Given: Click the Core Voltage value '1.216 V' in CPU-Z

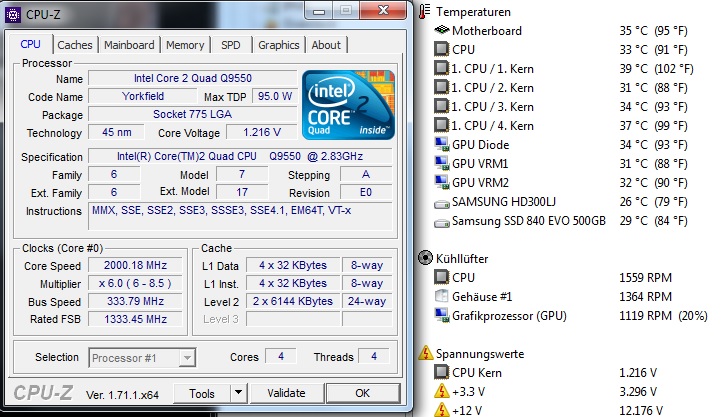Looking at the screenshot, I should coord(262,132).
